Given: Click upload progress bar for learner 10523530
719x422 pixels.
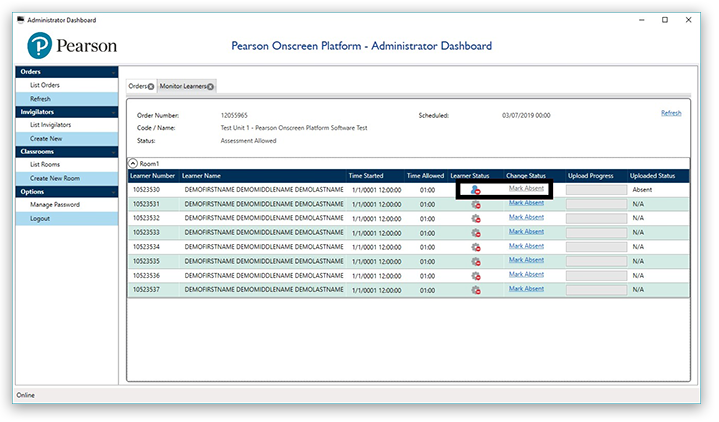Looking at the screenshot, I should (596, 189).
